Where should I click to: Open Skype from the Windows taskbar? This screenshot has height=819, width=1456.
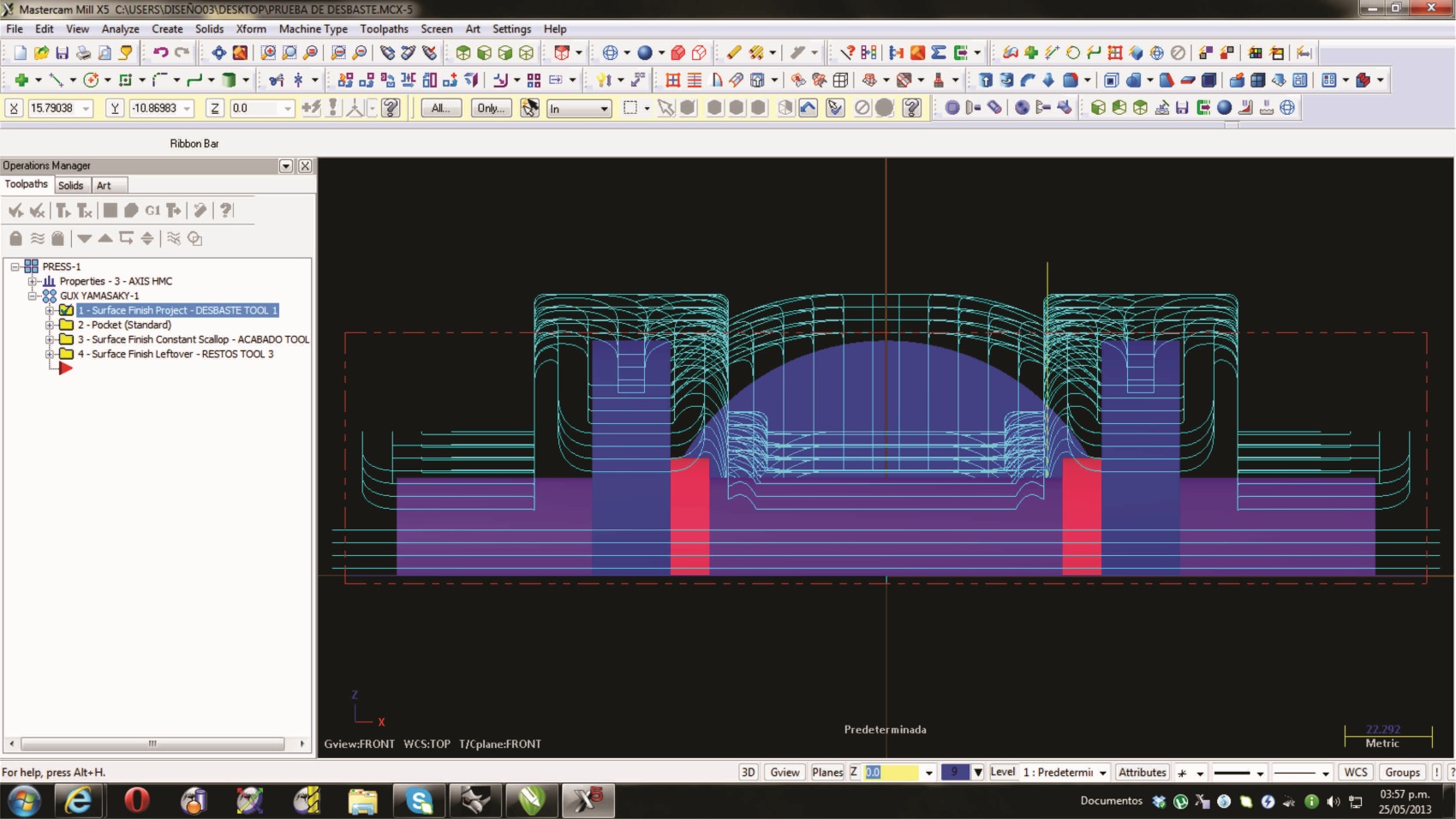[x=420, y=801]
